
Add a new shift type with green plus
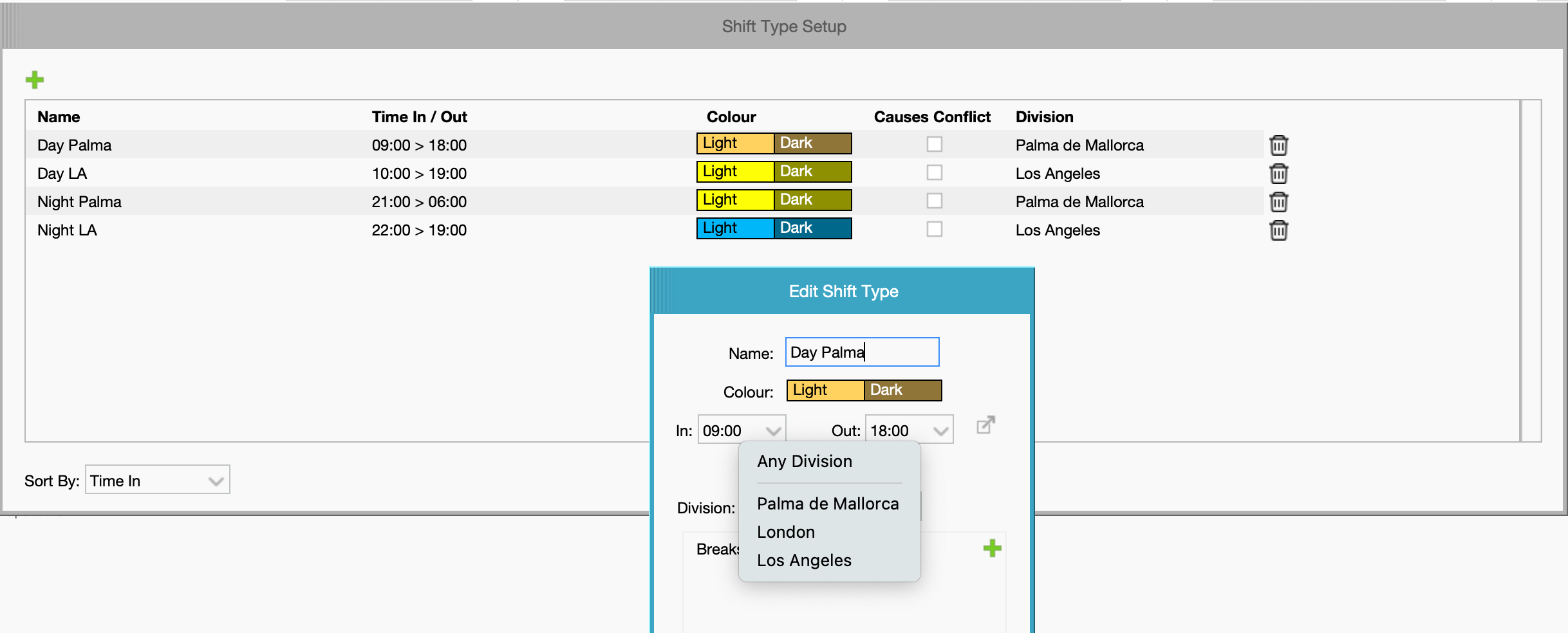point(35,80)
